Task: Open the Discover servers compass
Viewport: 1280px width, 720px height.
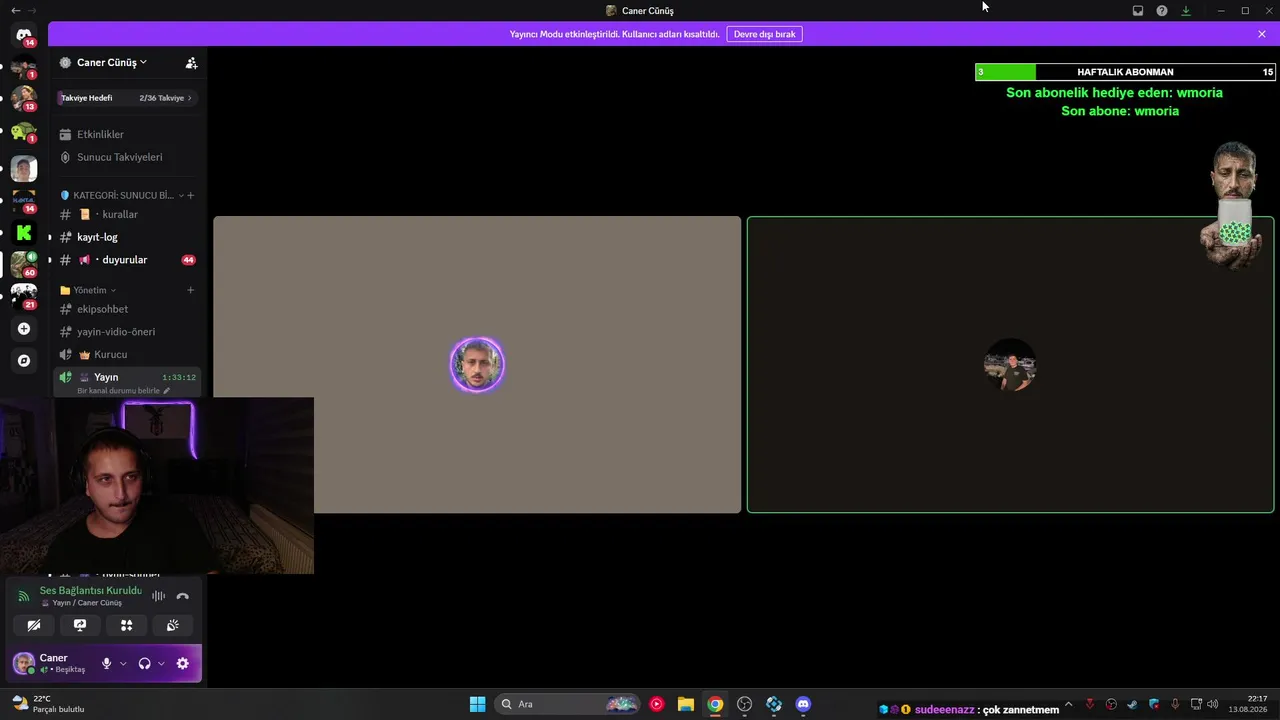Action: pyautogui.click(x=24, y=361)
